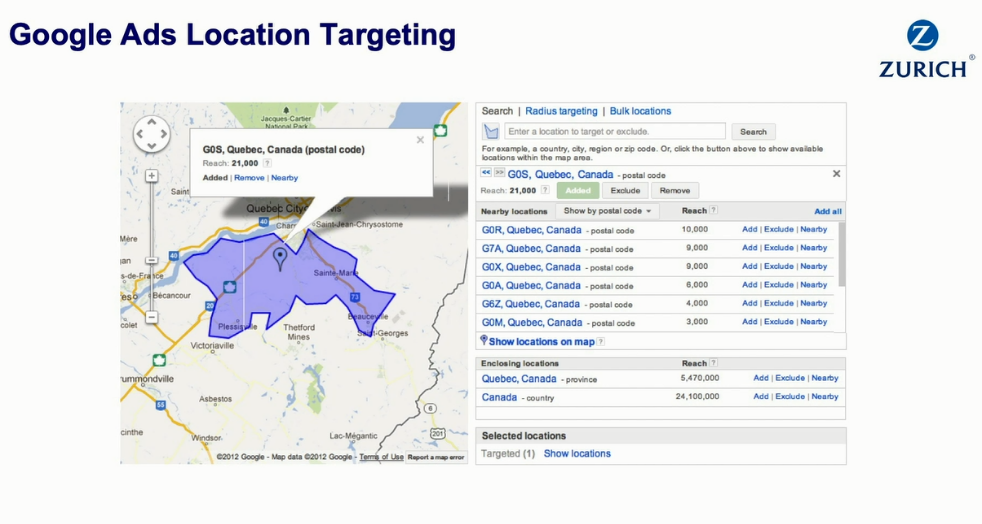Click the map pan navigation control
This screenshot has width=982, height=524.
(152, 134)
